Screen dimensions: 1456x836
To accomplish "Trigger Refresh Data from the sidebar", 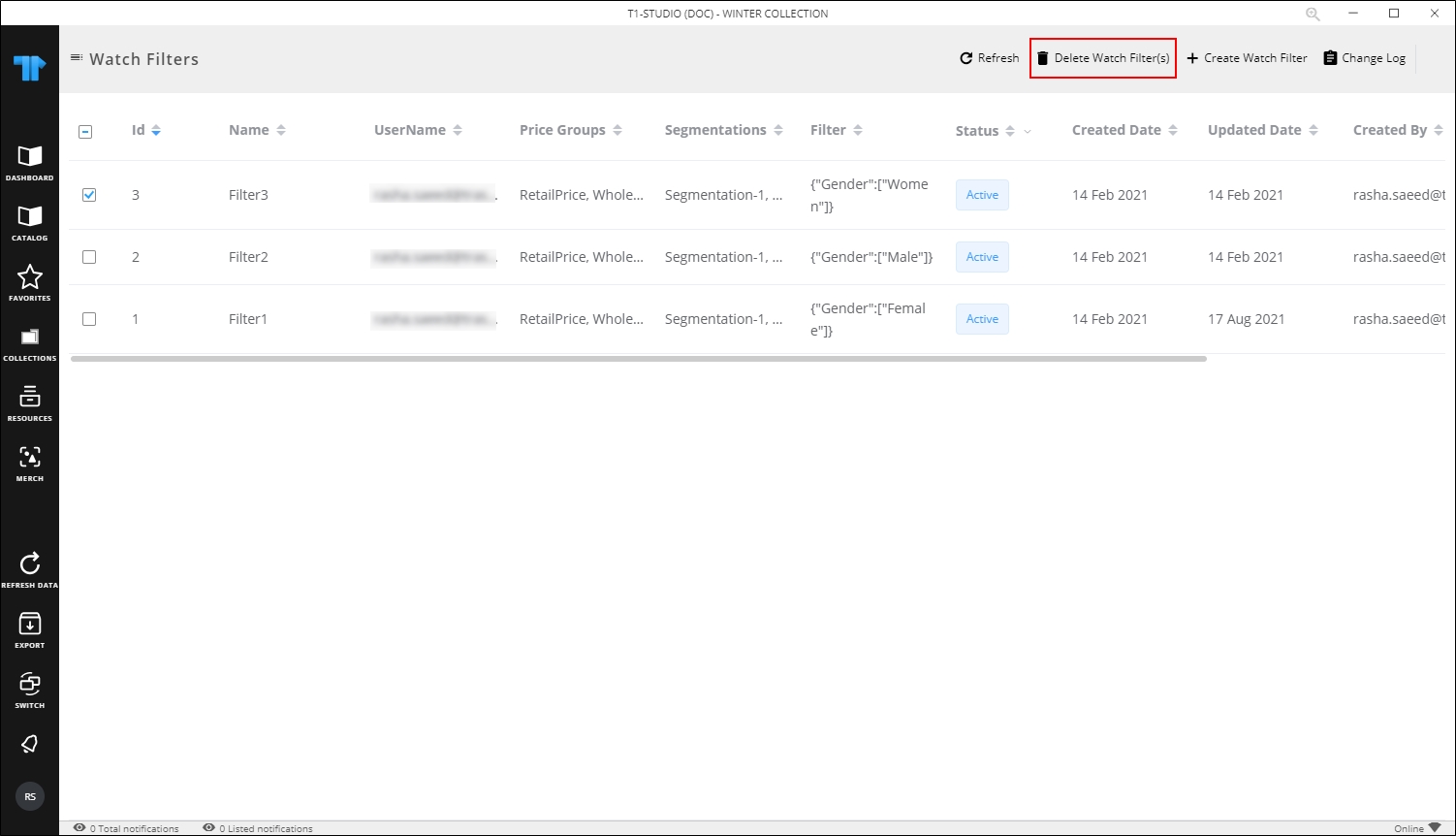I will coord(30,567).
